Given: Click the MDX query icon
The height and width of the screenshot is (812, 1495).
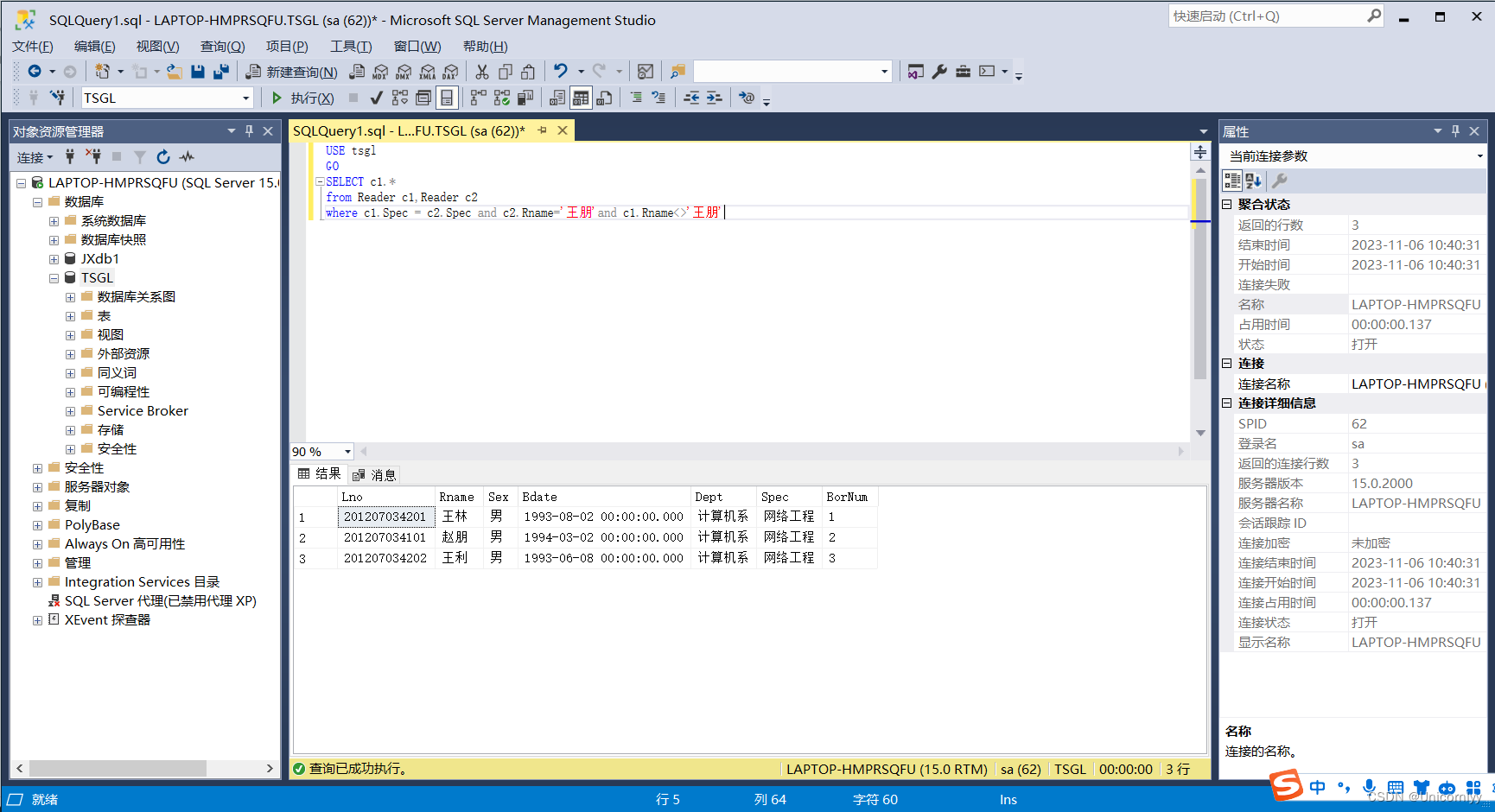Looking at the screenshot, I should (x=380, y=72).
